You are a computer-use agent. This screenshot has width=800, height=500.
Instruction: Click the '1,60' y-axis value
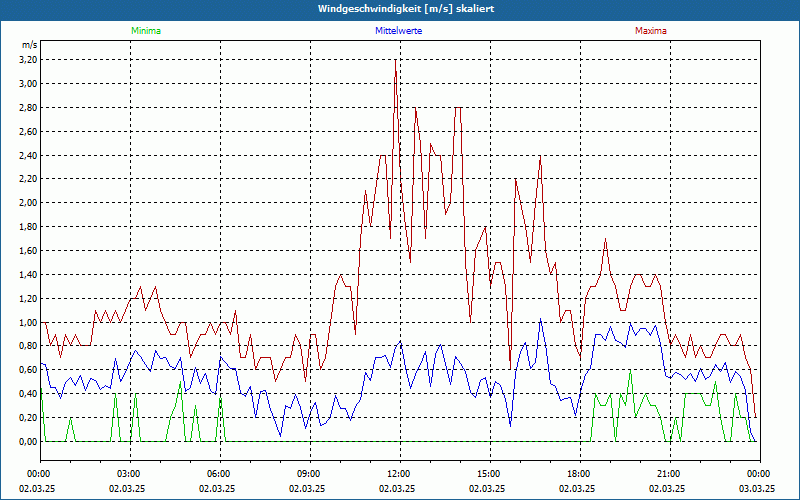tap(28, 251)
